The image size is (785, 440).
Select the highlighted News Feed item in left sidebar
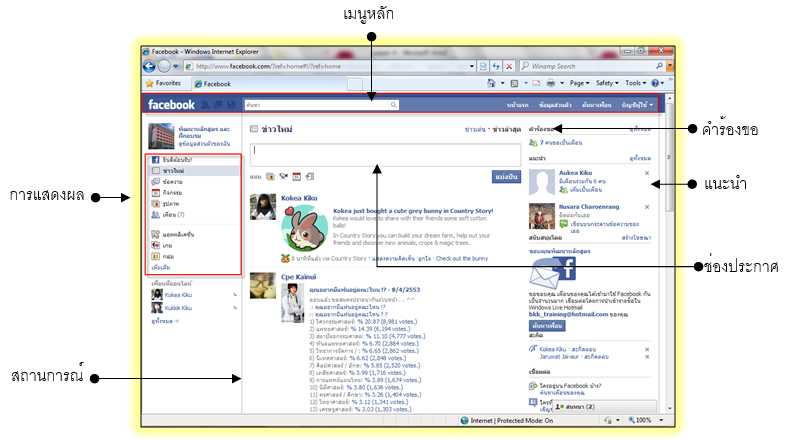(195, 171)
